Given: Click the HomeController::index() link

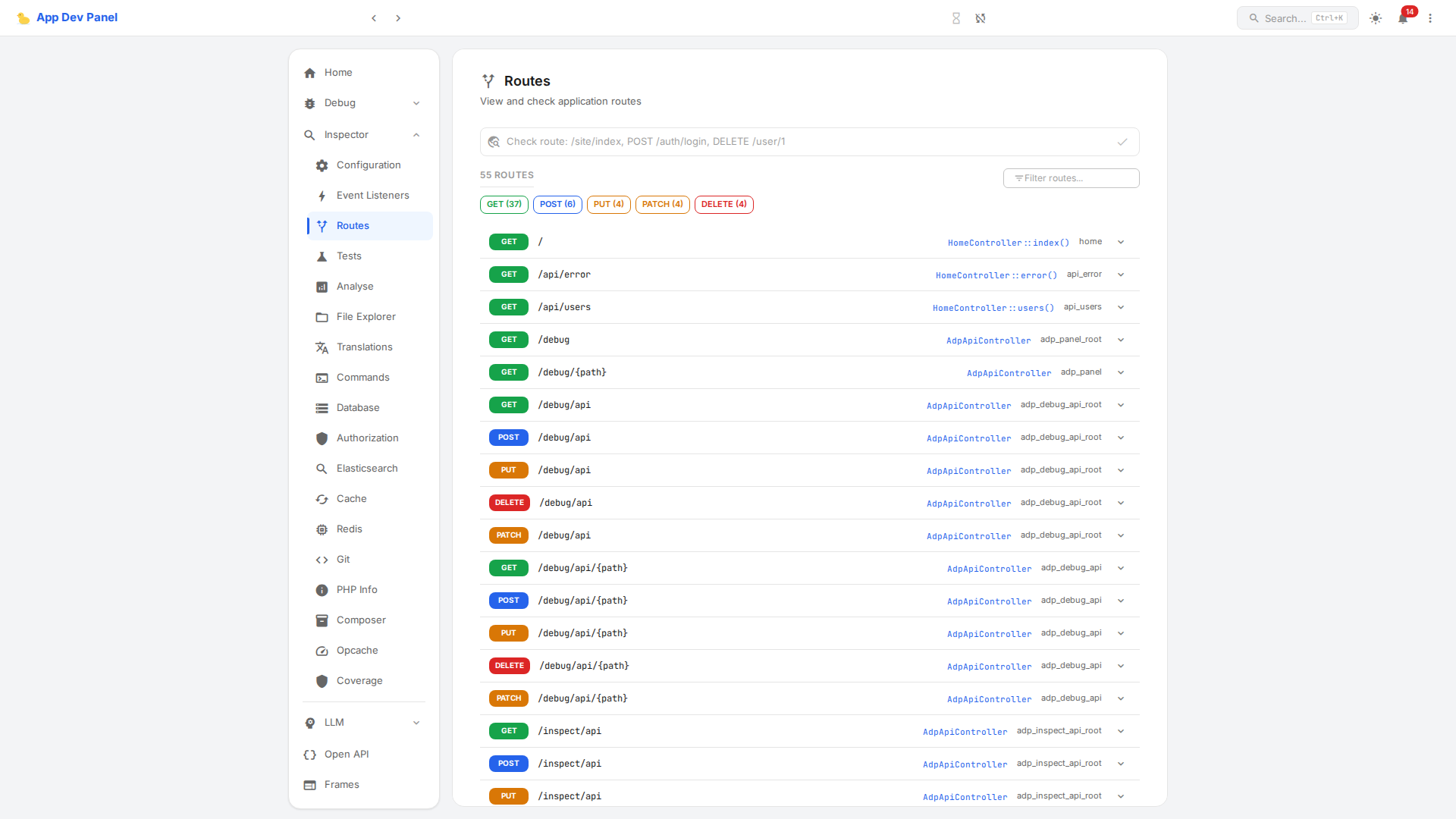Looking at the screenshot, I should (1008, 243).
